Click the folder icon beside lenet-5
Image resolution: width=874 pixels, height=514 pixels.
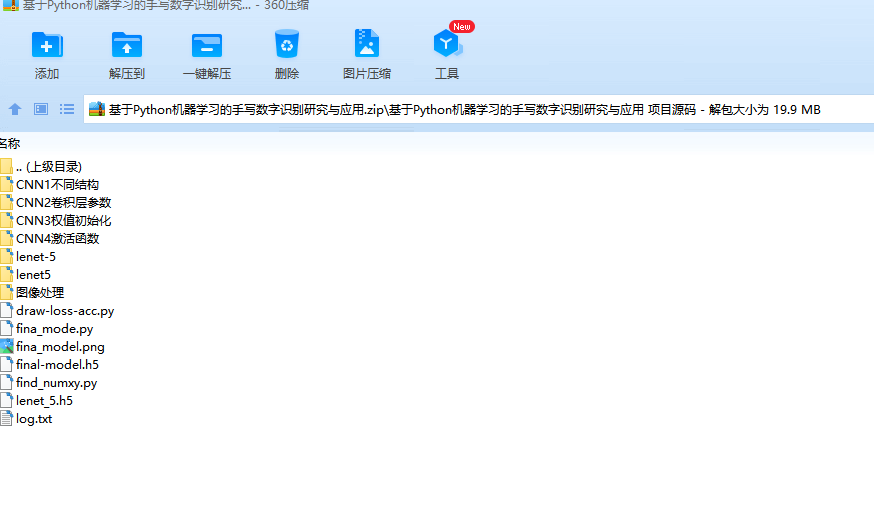[6, 257]
